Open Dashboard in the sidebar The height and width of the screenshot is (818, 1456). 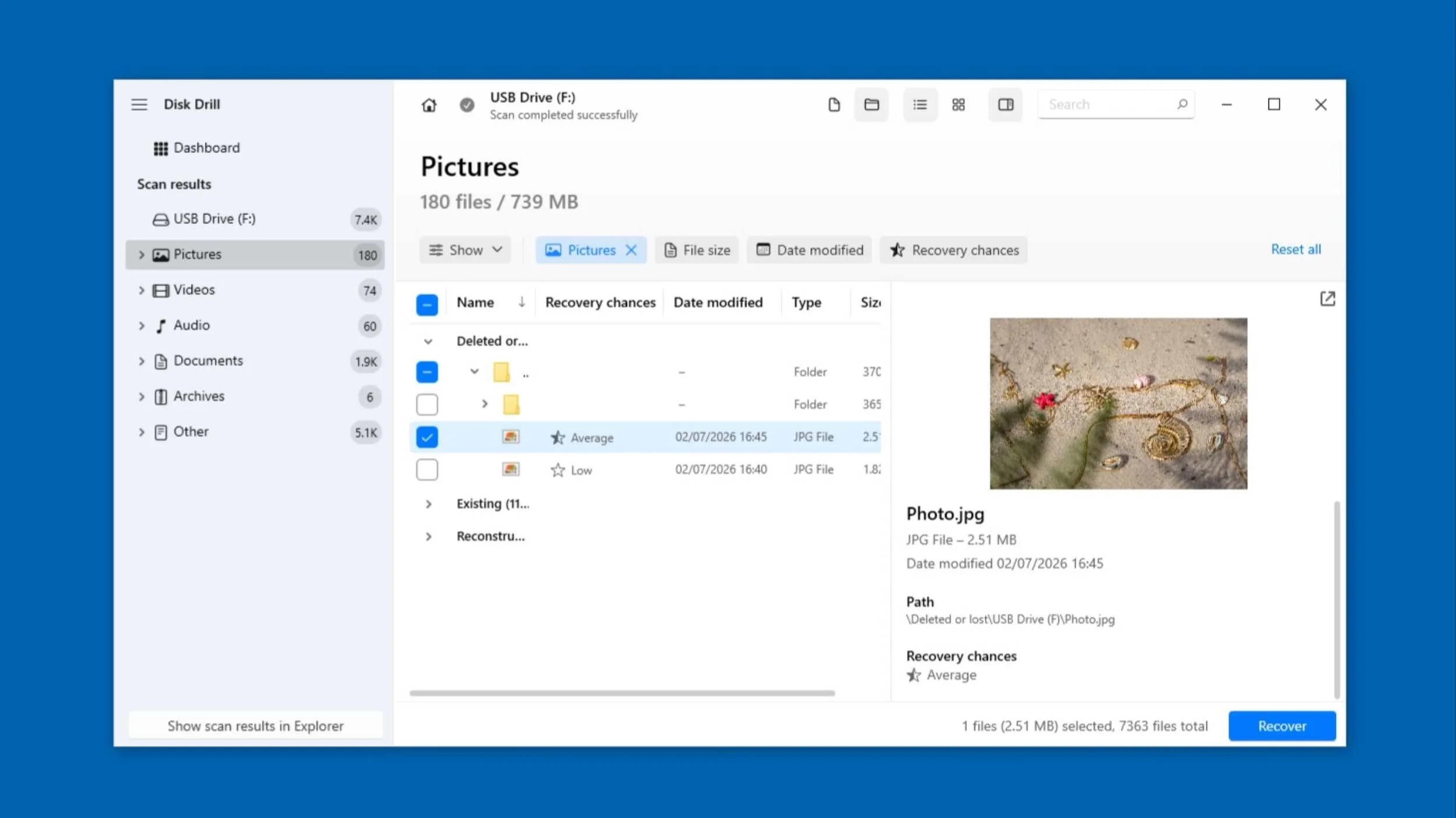point(197,148)
